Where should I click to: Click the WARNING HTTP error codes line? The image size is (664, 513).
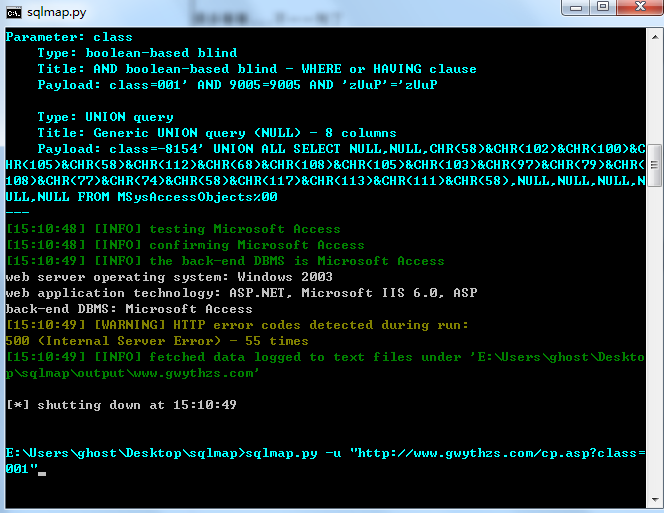pyautogui.click(x=237, y=325)
